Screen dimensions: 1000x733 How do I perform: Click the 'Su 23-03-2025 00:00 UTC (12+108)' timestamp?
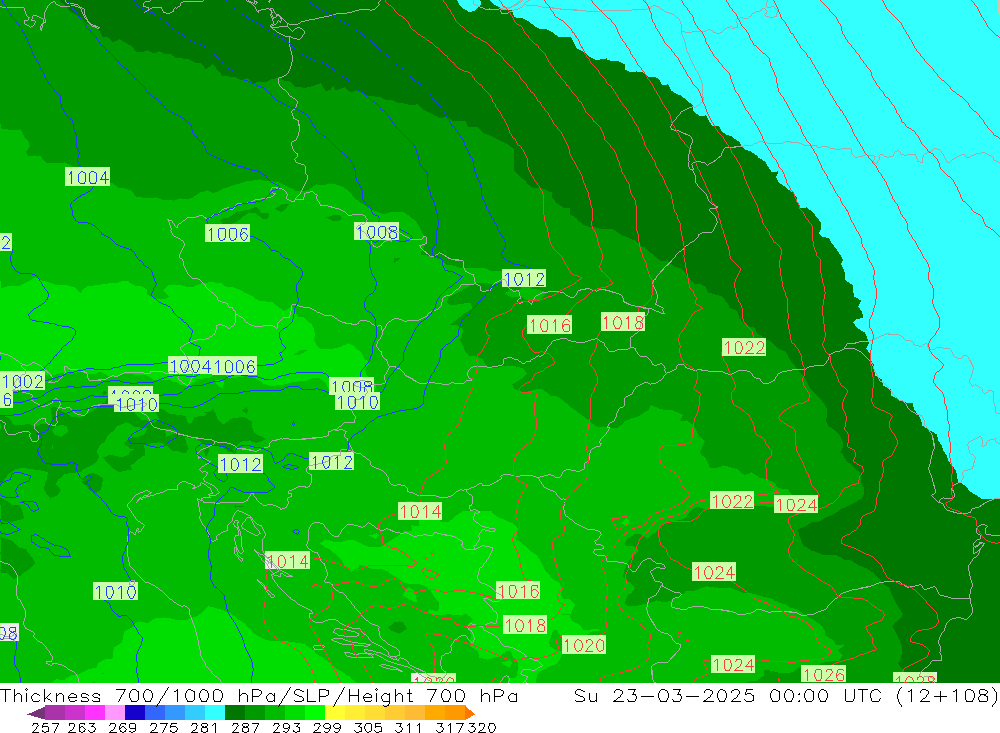click(786, 695)
